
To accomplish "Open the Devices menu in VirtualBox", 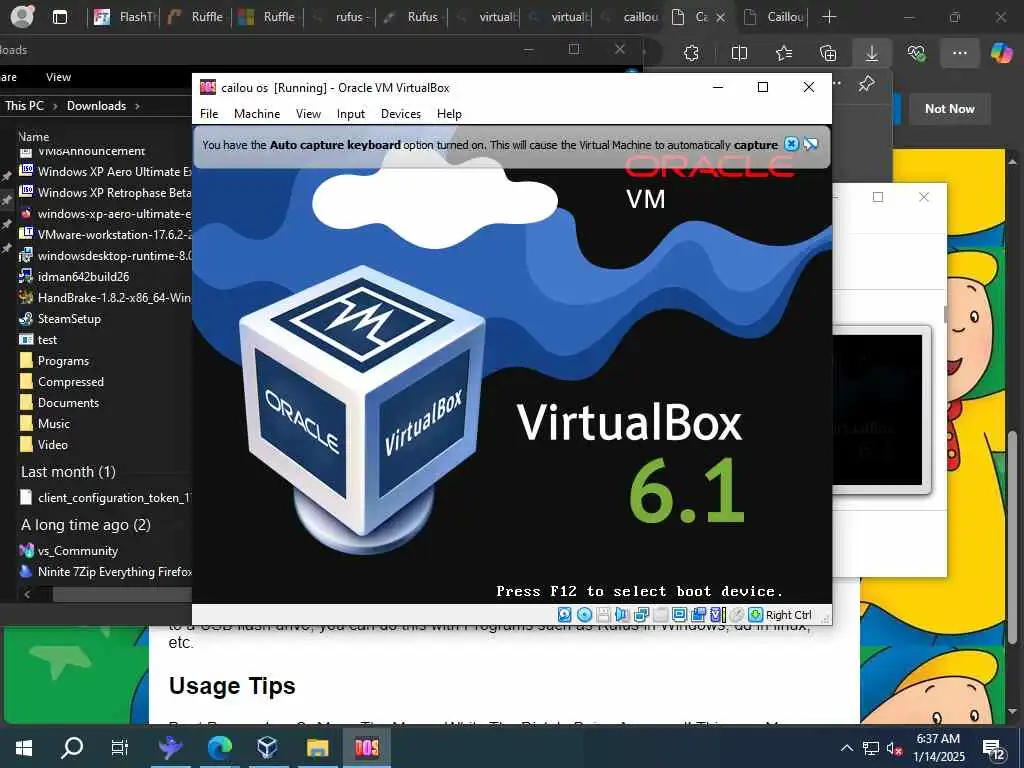I will click(401, 114).
